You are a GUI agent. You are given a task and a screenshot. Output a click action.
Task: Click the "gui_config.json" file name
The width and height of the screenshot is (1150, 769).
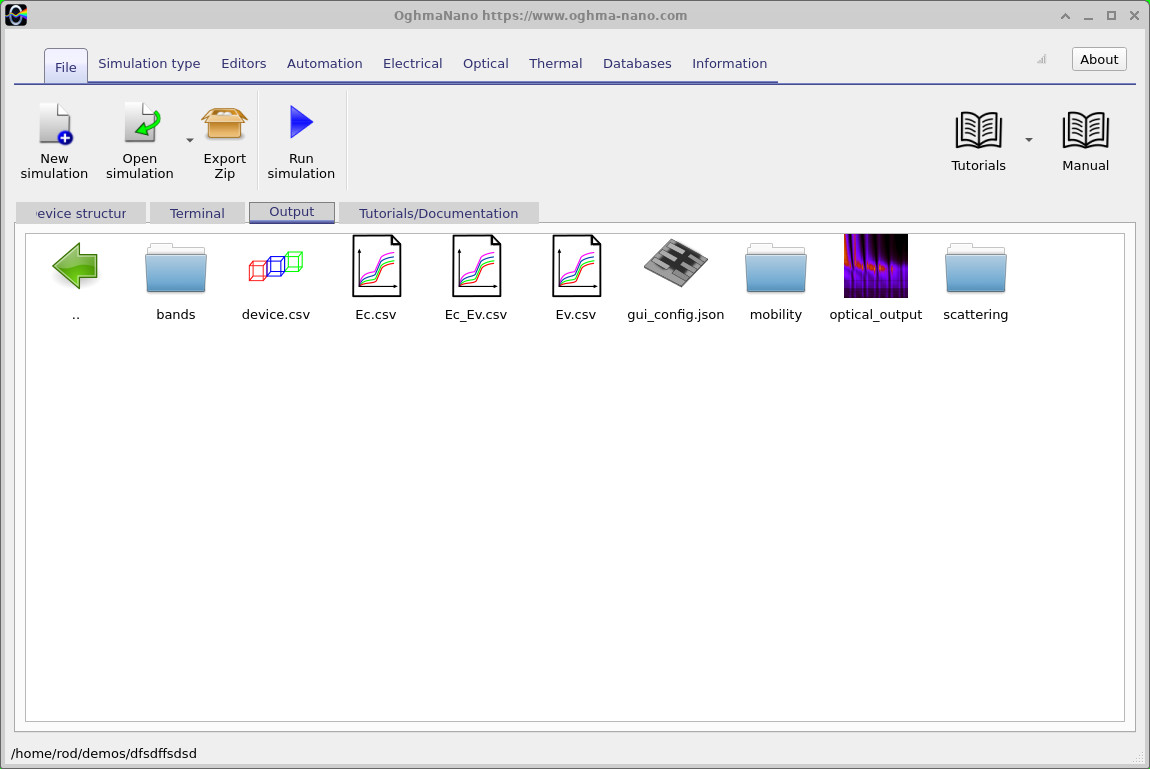[x=675, y=314]
